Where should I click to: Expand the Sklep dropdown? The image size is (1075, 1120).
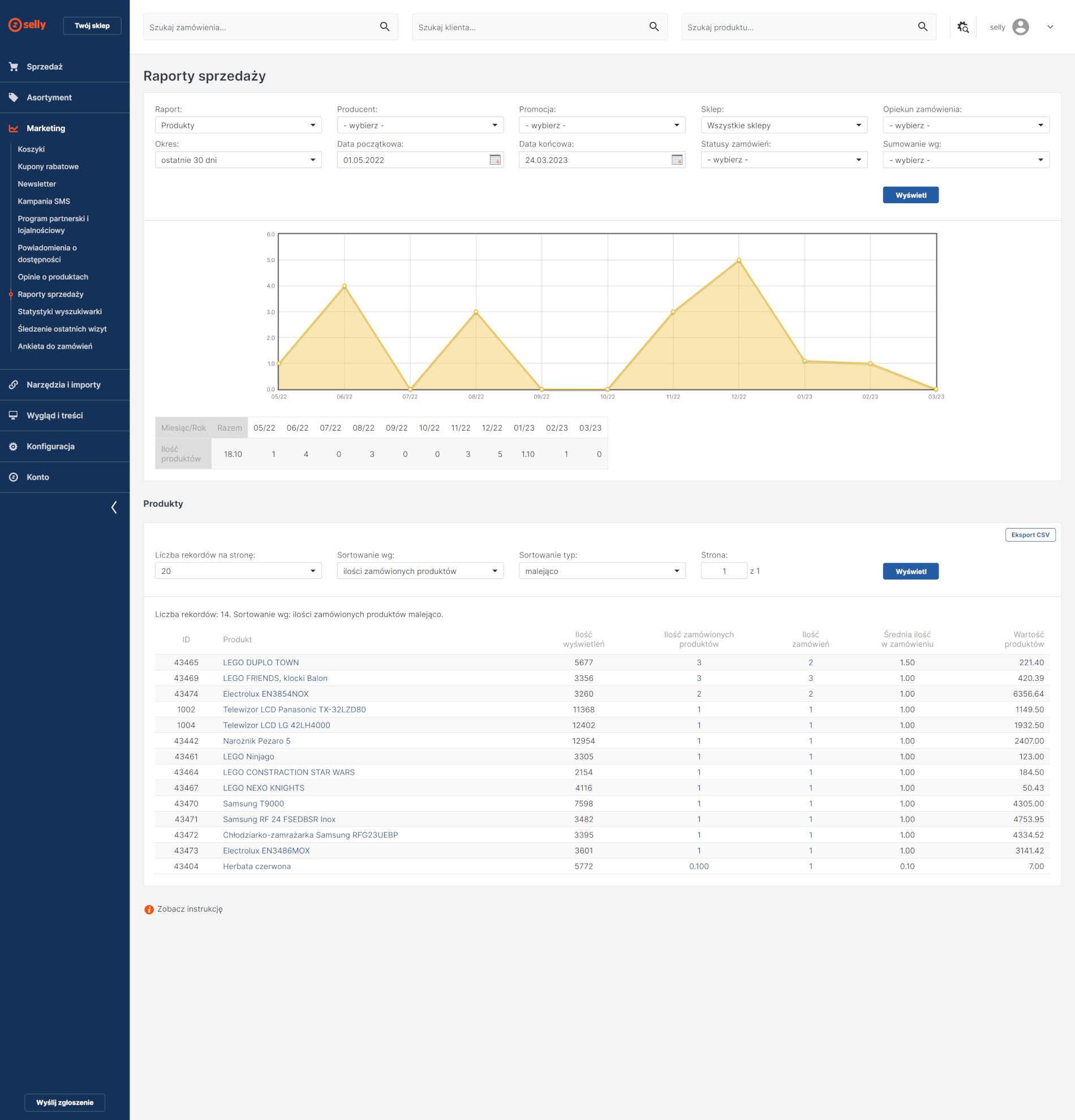click(784, 125)
